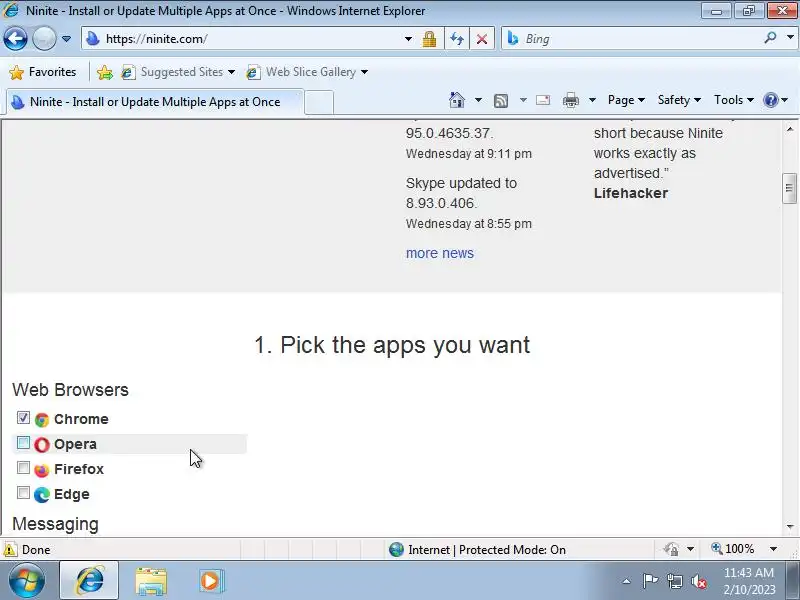Viewport: 800px width, 600px height.
Task: Open the Favorites star button
Action: pos(43,72)
